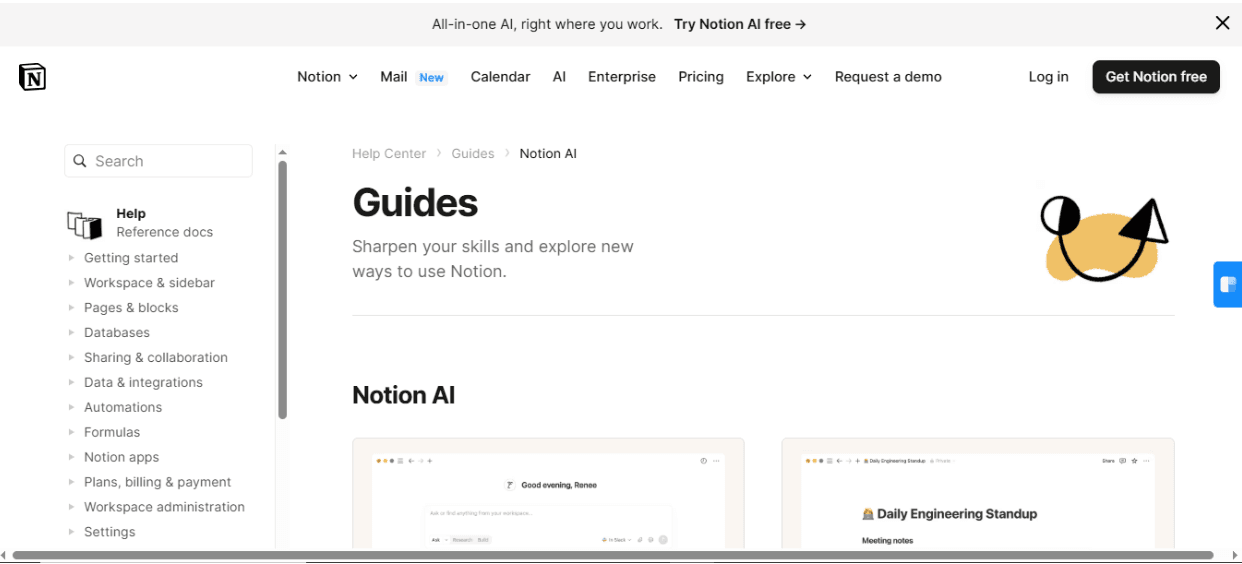Click the Log in link
The image size is (1242, 564).
click(1048, 77)
